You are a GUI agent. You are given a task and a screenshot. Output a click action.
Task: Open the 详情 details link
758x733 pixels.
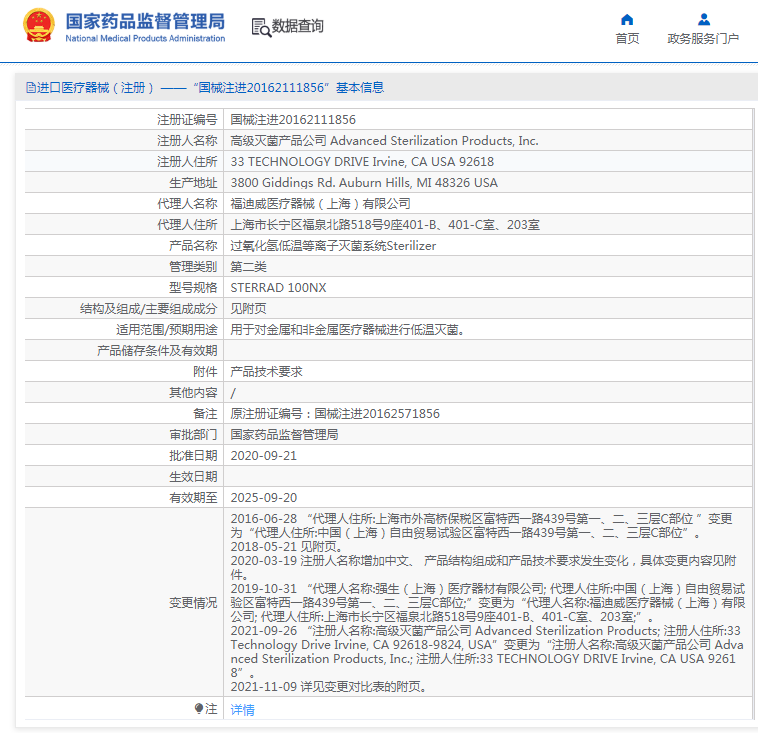pyautogui.click(x=242, y=710)
